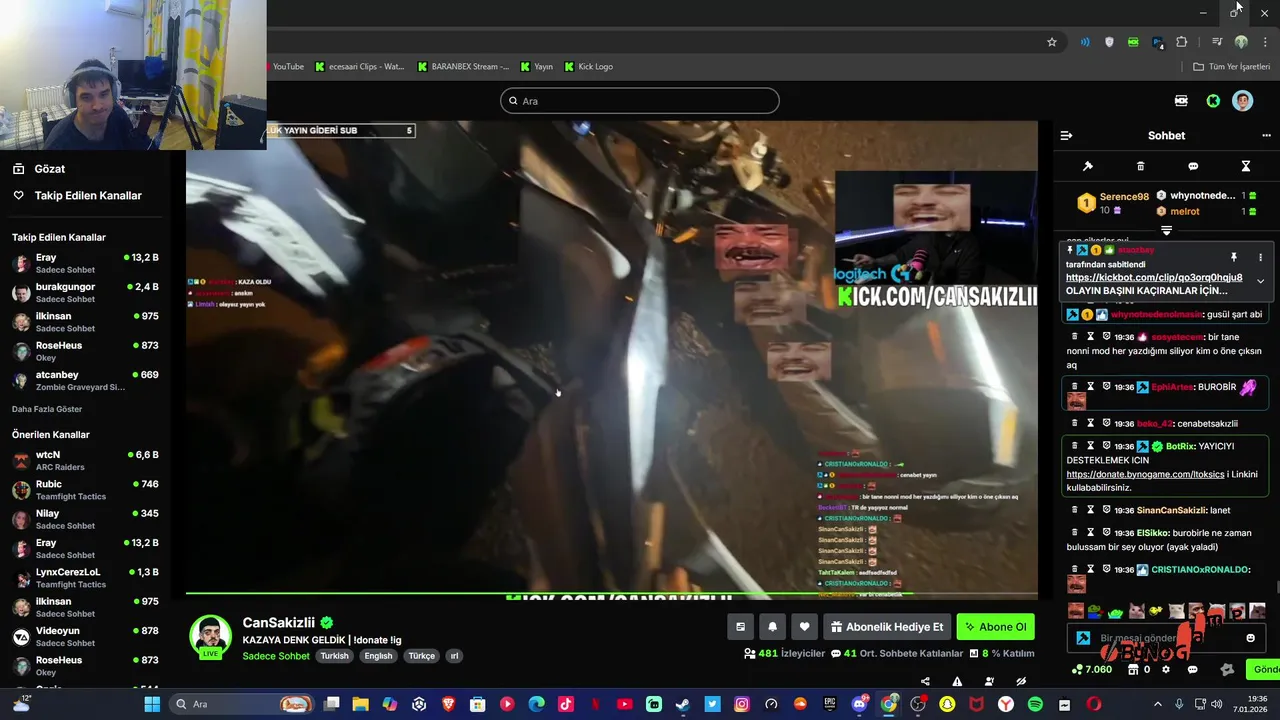The image size is (1280, 720).
Task: Open the moderator hammer tool in chat header
Action: (1088, 166)
